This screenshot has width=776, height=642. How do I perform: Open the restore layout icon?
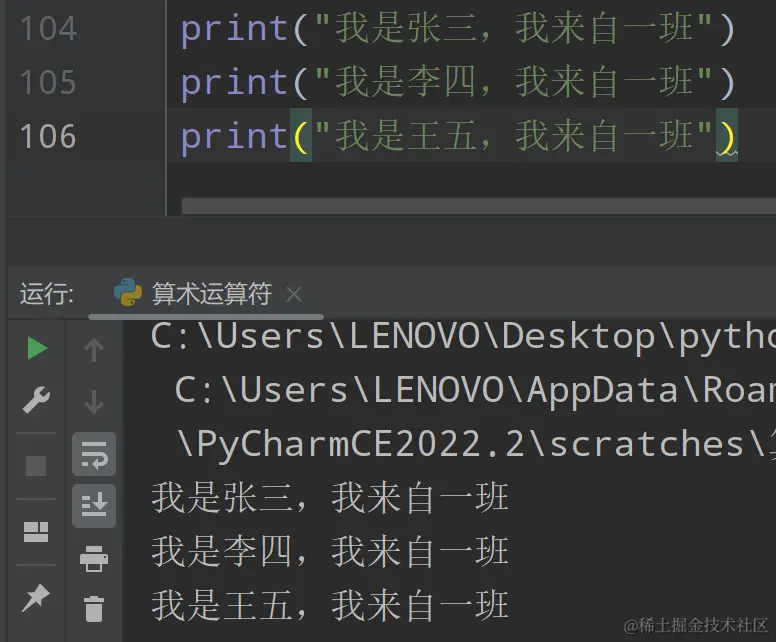point(36,532)
